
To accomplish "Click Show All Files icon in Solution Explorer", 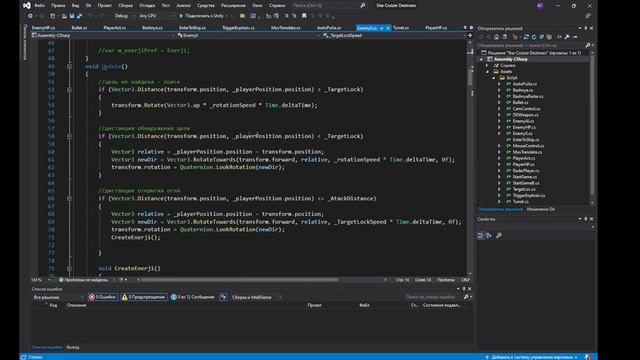I will (549, 37).
